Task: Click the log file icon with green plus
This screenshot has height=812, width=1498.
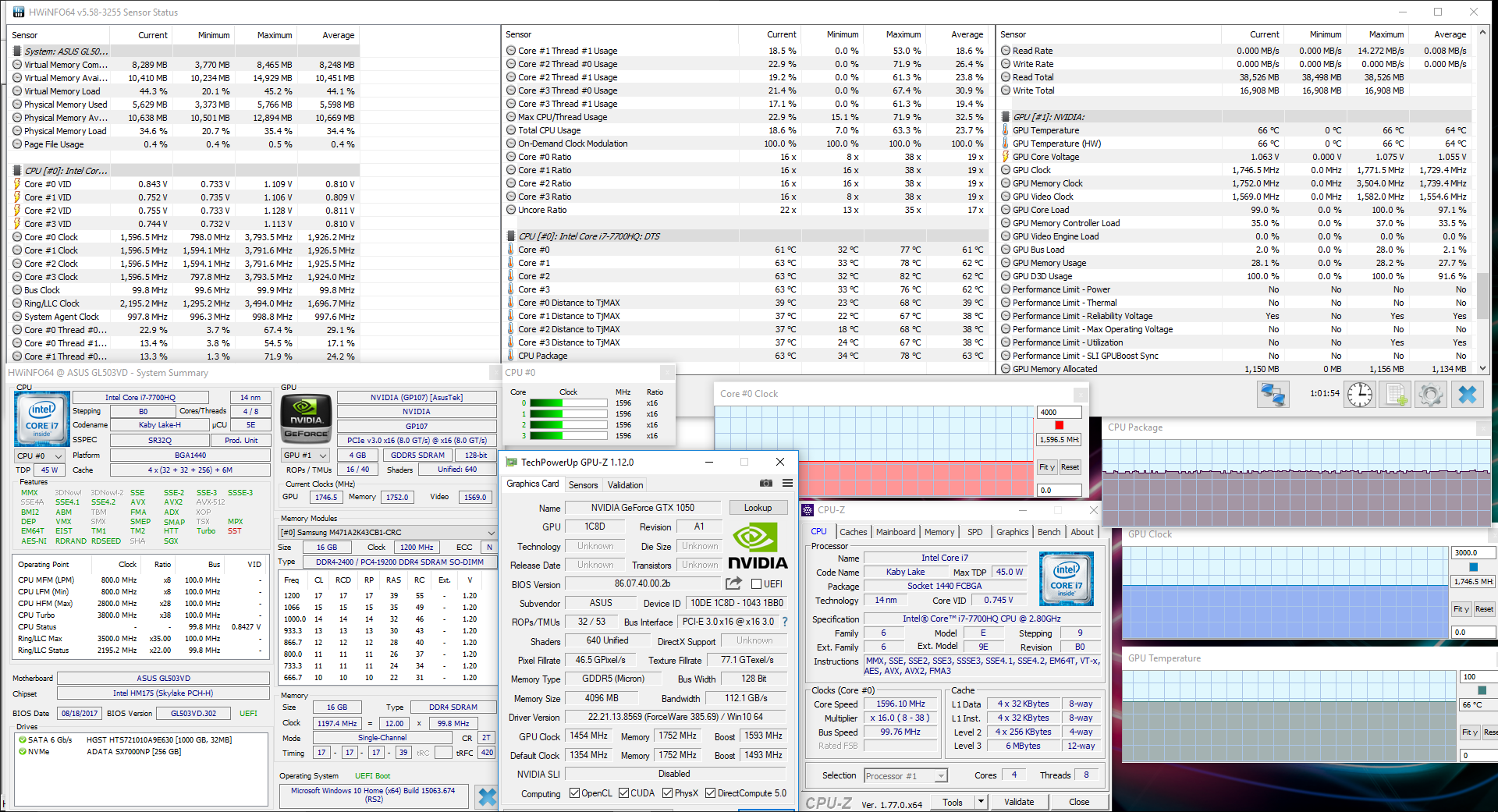Action: tap(1396, 395)
